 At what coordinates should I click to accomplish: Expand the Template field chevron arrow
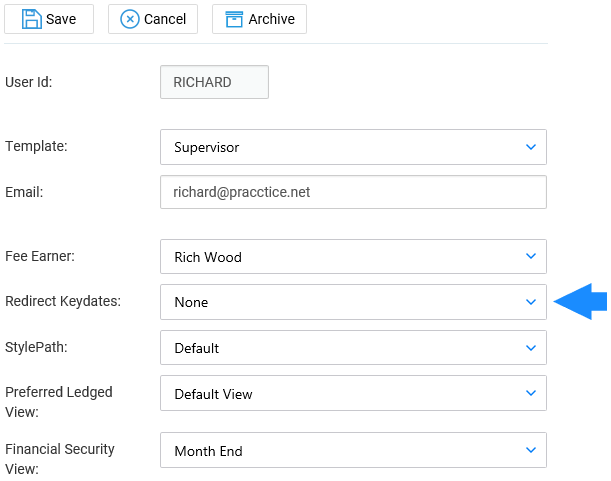[x=531, y=147]
